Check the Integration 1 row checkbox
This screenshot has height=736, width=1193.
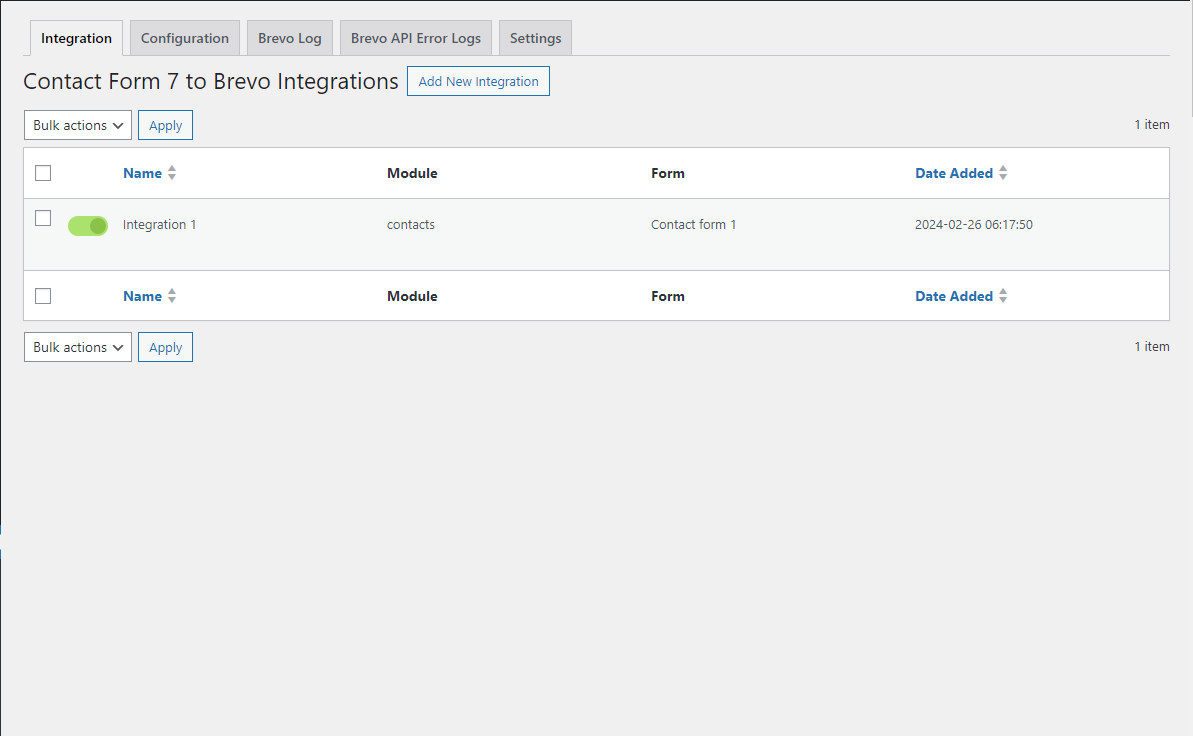coord(43,218)
